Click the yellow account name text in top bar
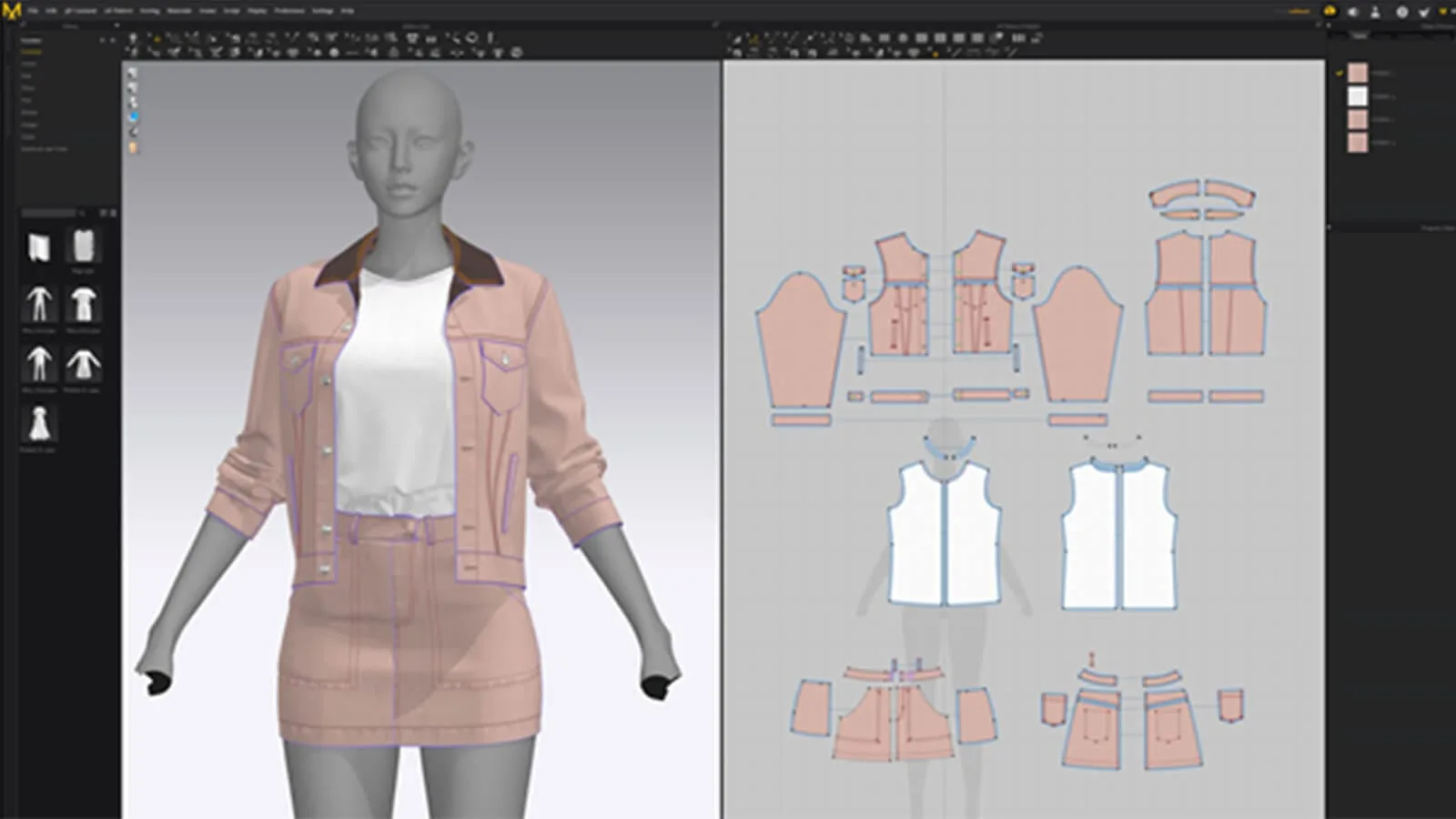Viewport: 1456px width, 819px height. (x=1299, y=11)
